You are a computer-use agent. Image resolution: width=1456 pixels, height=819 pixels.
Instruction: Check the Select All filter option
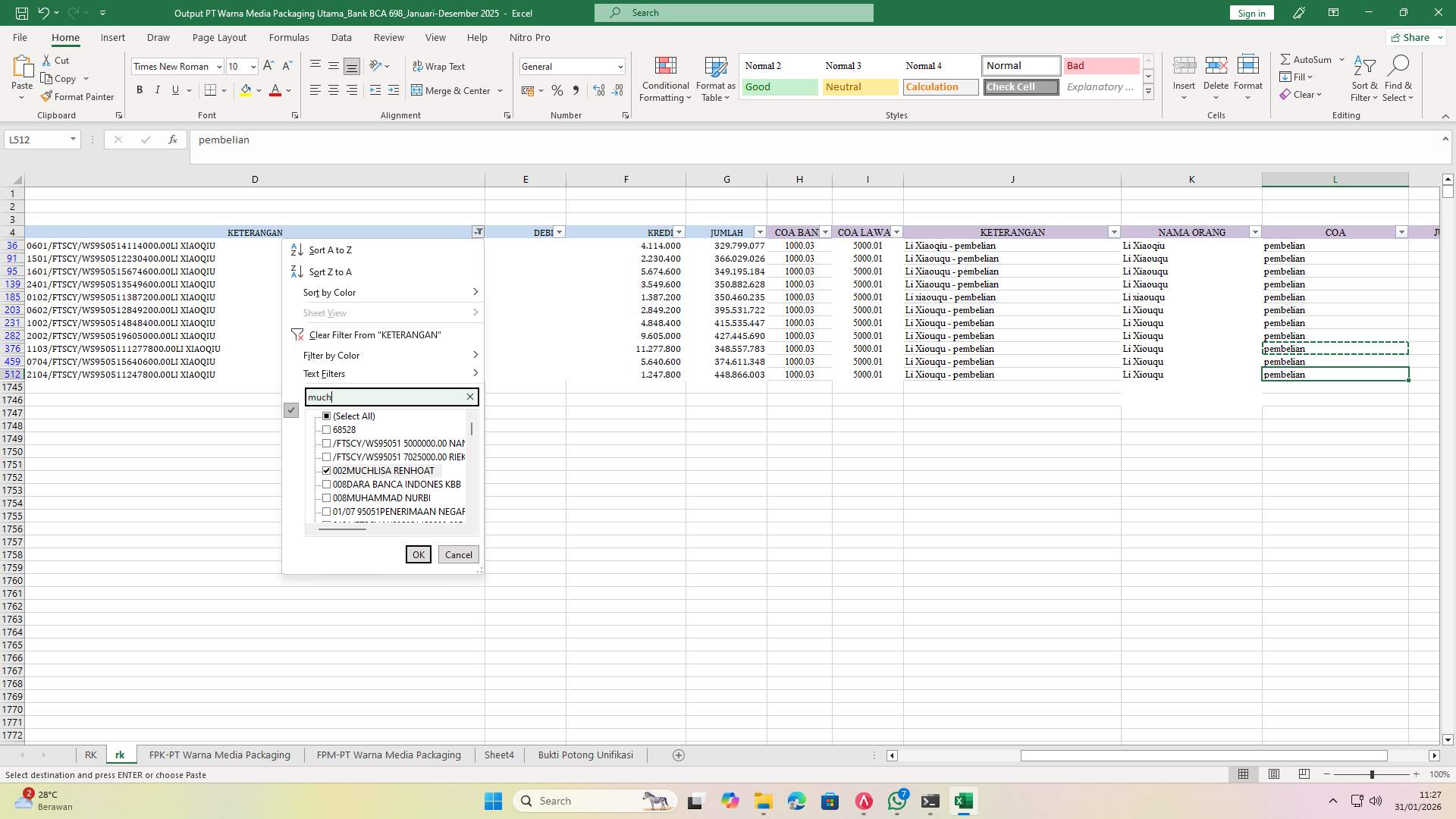point(327,416)
